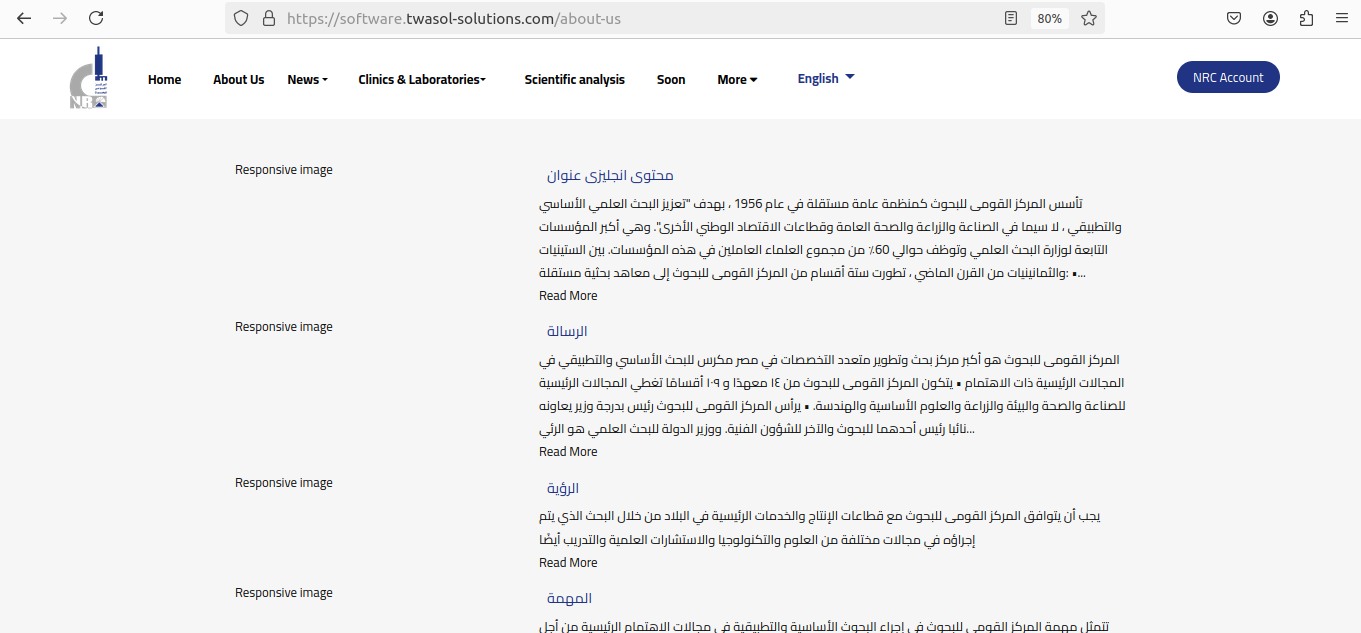The height and width of the screenshot is (633, 1361).
Task: Click the NRC logo
Action: [89, 78]
